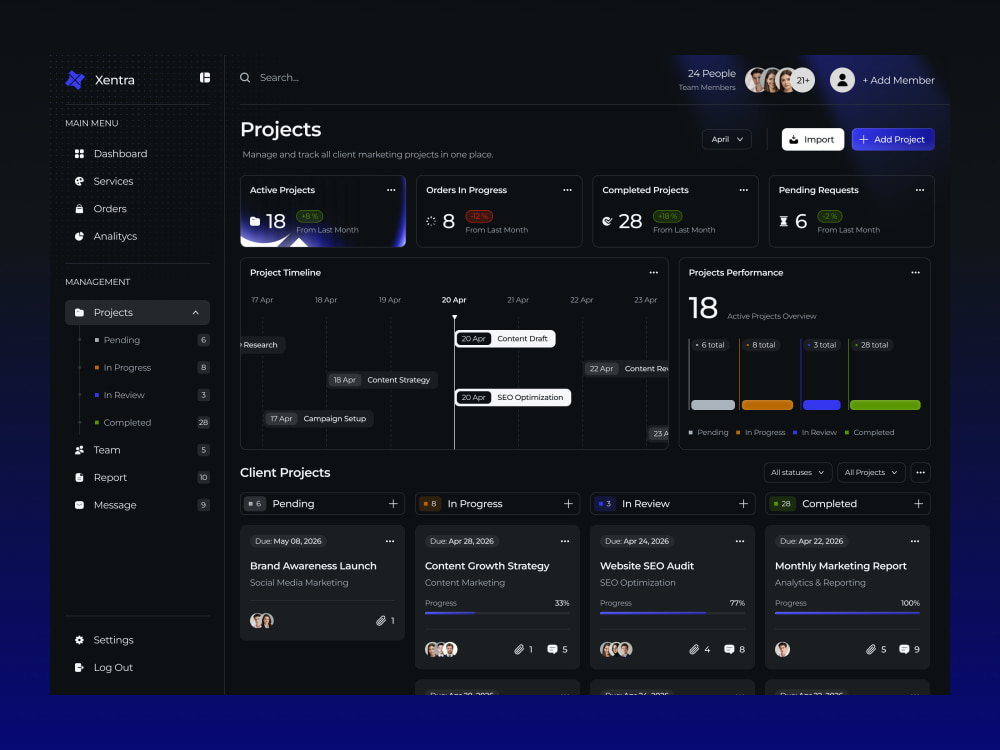The width and height of the screenshot is (1000, 750).
Task: Click the Campaign Setup timeline task
Action: coord(320,418)
